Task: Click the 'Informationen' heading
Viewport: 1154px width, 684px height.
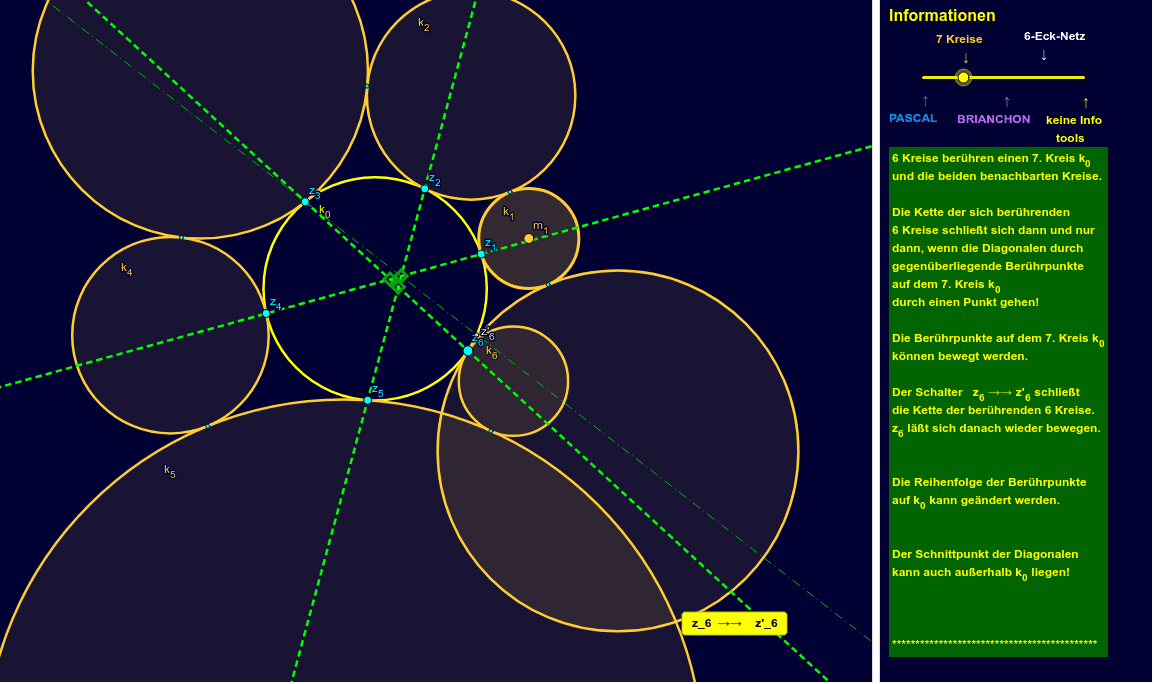Action: pos(942,15)
